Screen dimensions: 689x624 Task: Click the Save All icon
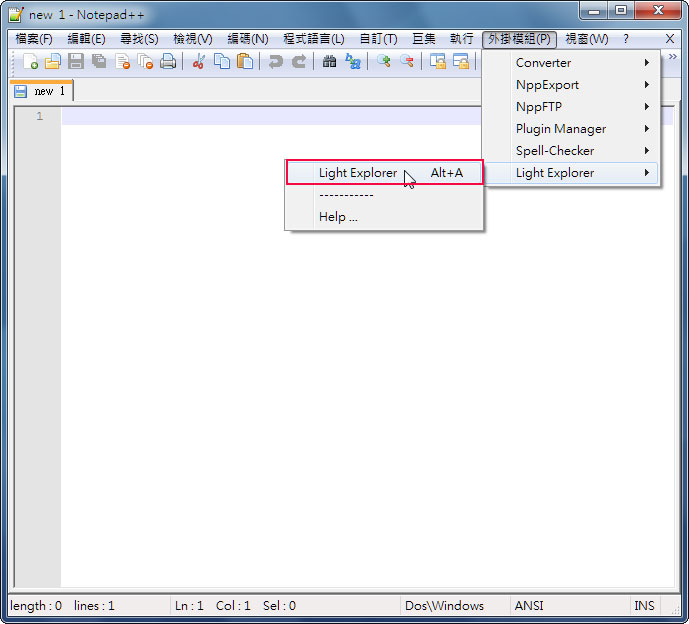[x=99, y=61]
